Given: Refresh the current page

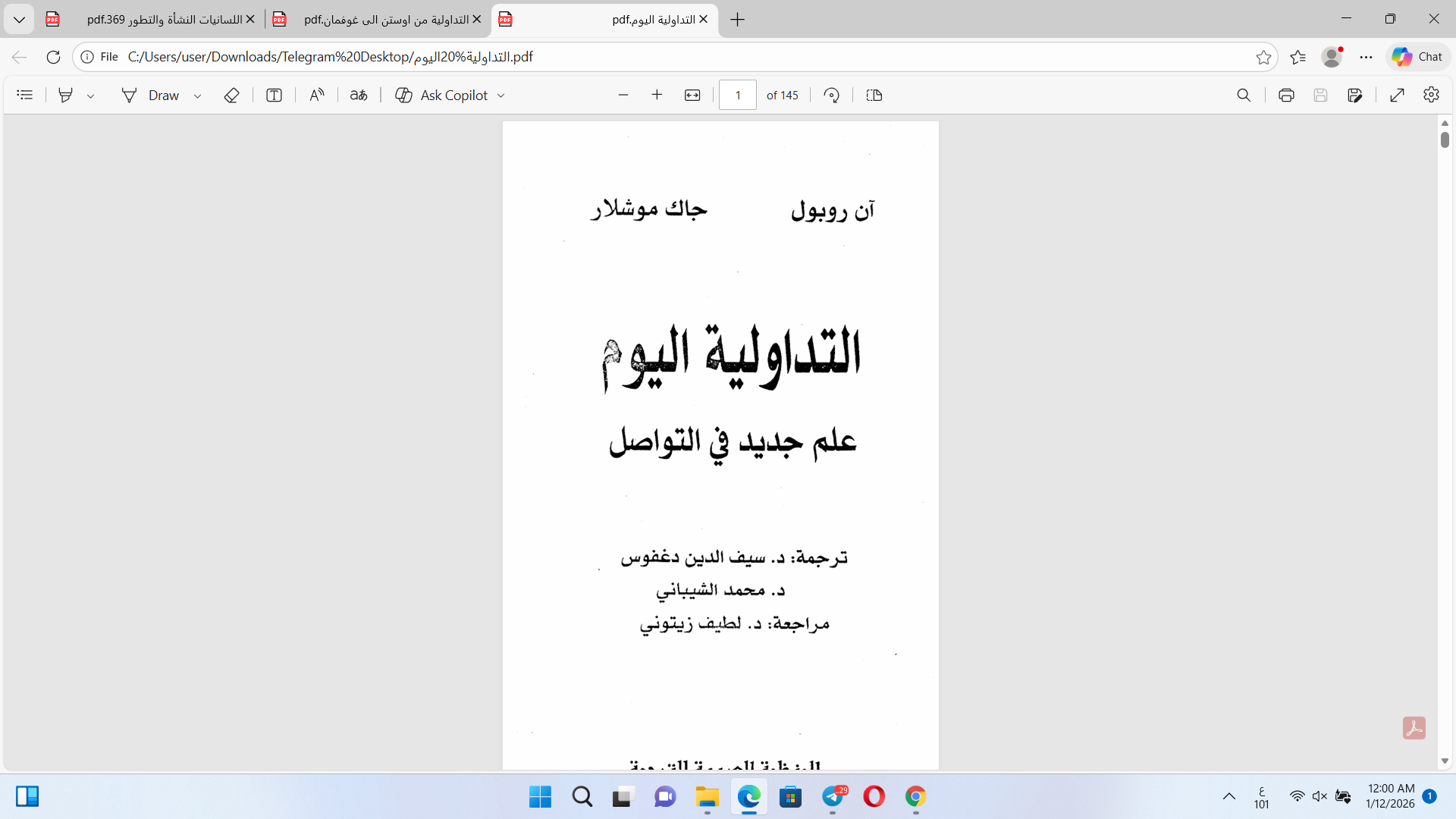Looking at the screenshot, I should [x=53, y=57].
